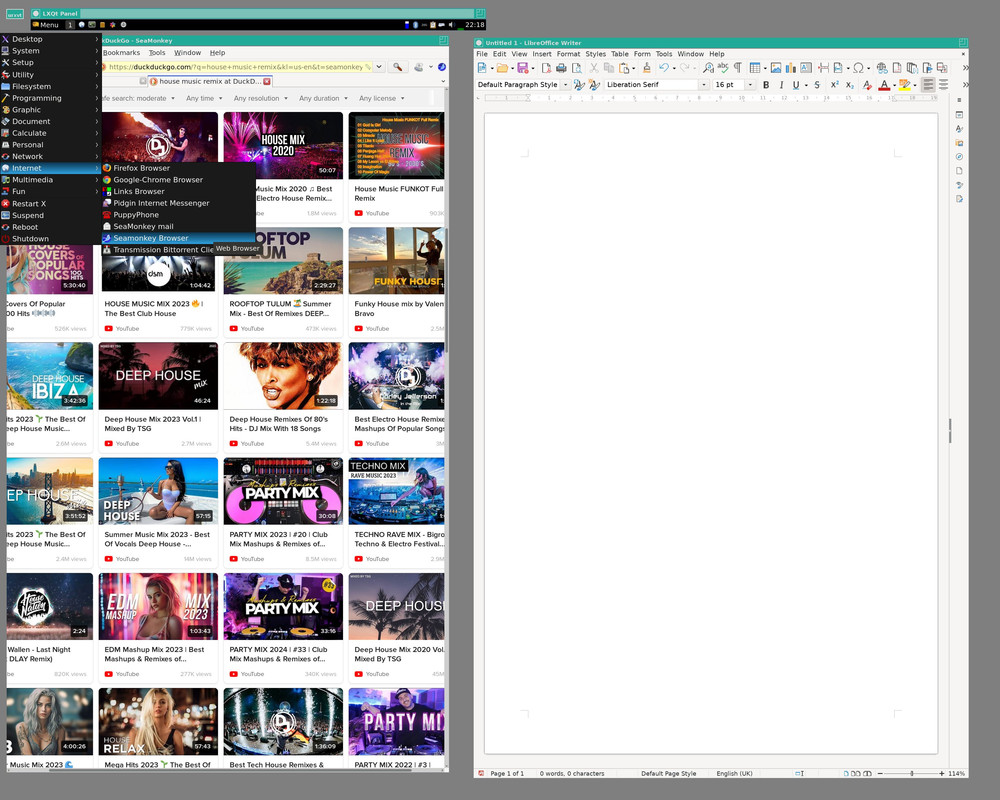Click SeaMonkey search magnifier button
The height and width of the screenshot is (800, 1000).
coord(397,67)
